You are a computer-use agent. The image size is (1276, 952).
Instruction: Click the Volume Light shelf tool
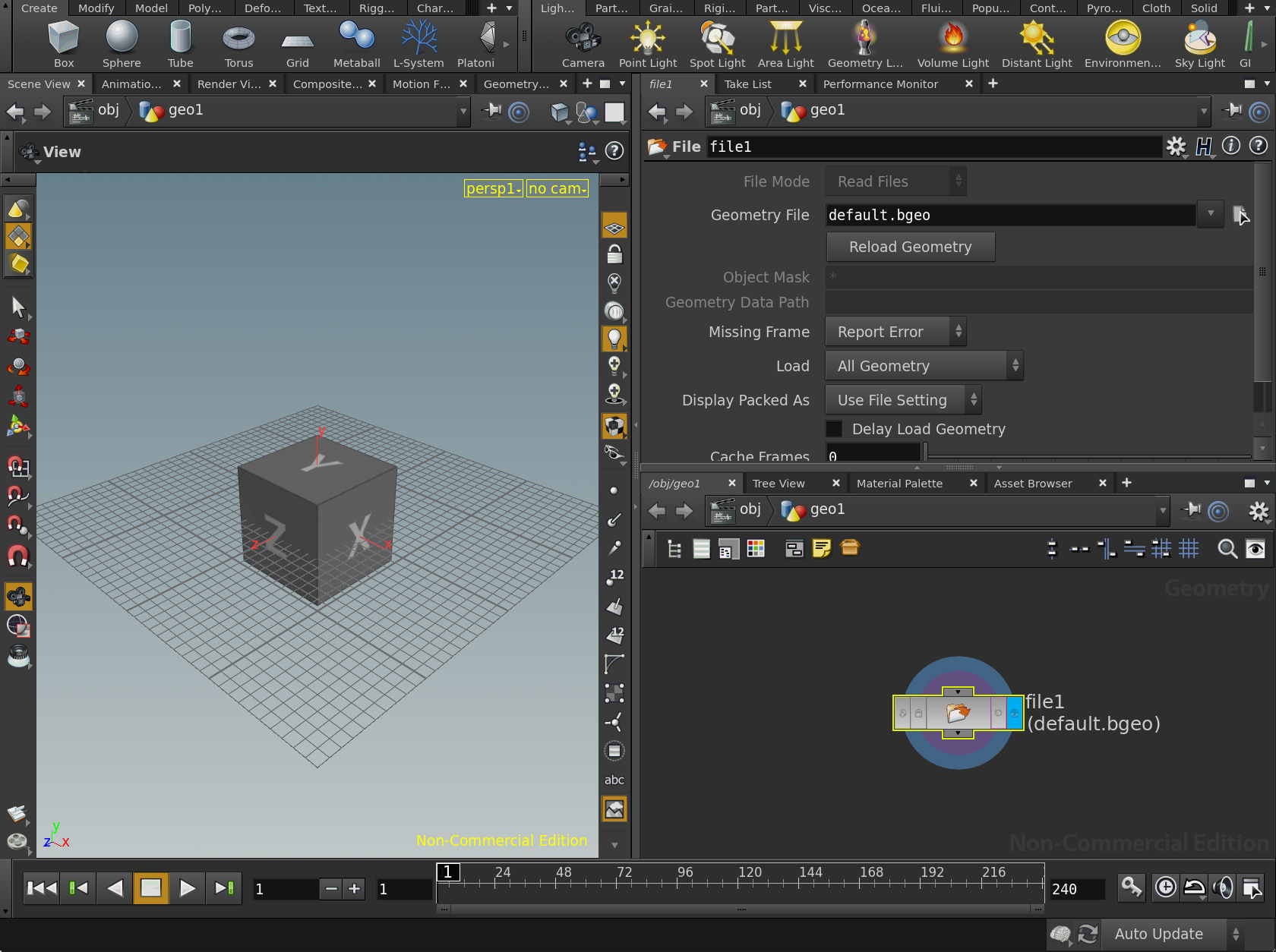click(x=952, y=44)
